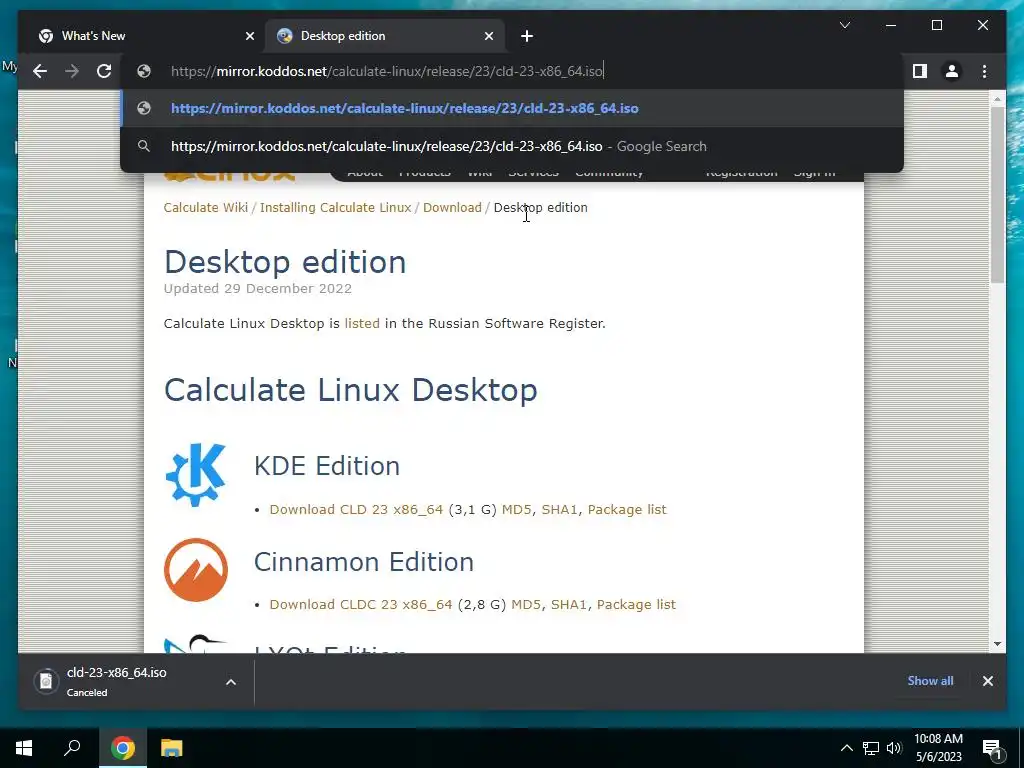Click the KDE Edition heading
Screen dimensions: 1024x768
[x=327, y=466]
